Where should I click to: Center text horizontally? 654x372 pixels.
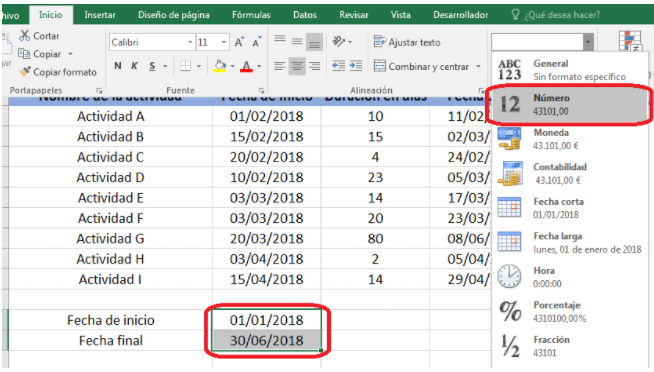click(297, 66)
